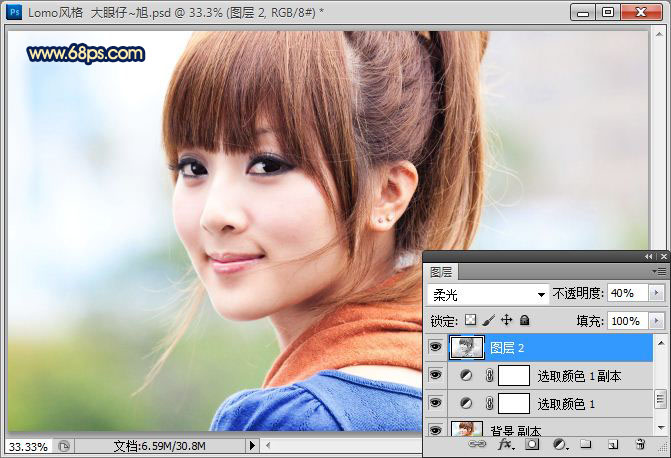Click the Ps icon in title bar
Screen dimensions: 671x458
point(14,12)
